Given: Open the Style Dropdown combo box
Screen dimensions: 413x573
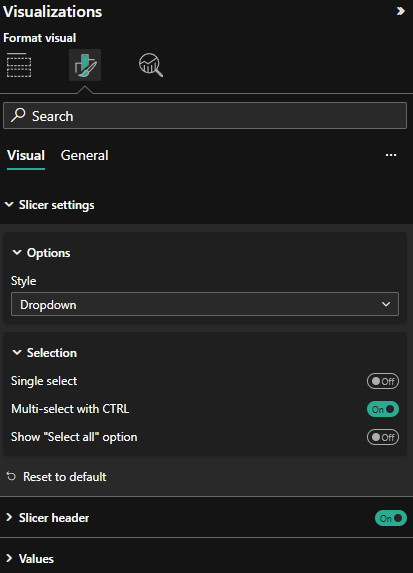Looking at the screenshot, I should (x=205, y=304).
